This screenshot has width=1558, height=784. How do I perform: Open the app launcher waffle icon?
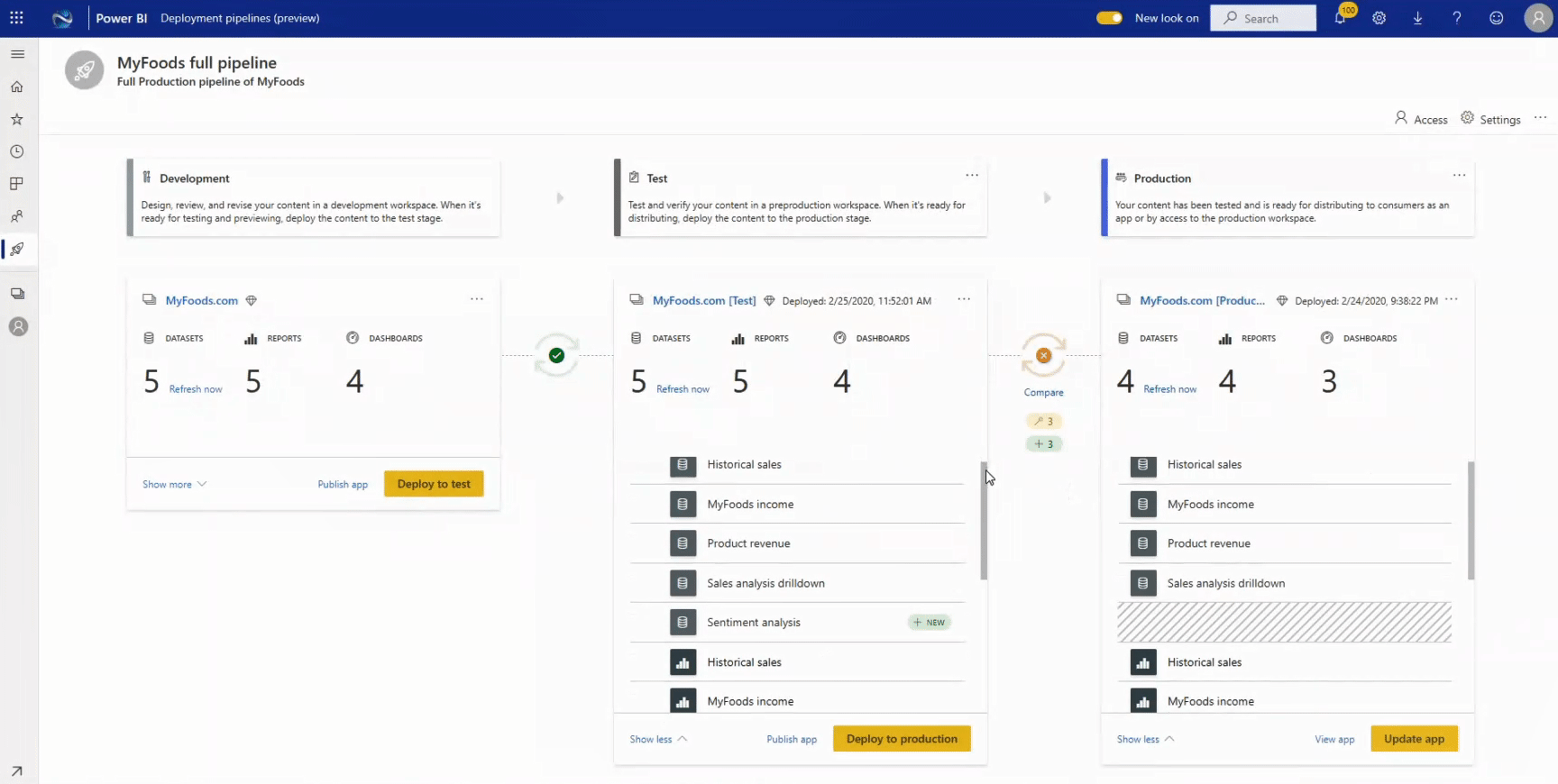click(16, 18)
